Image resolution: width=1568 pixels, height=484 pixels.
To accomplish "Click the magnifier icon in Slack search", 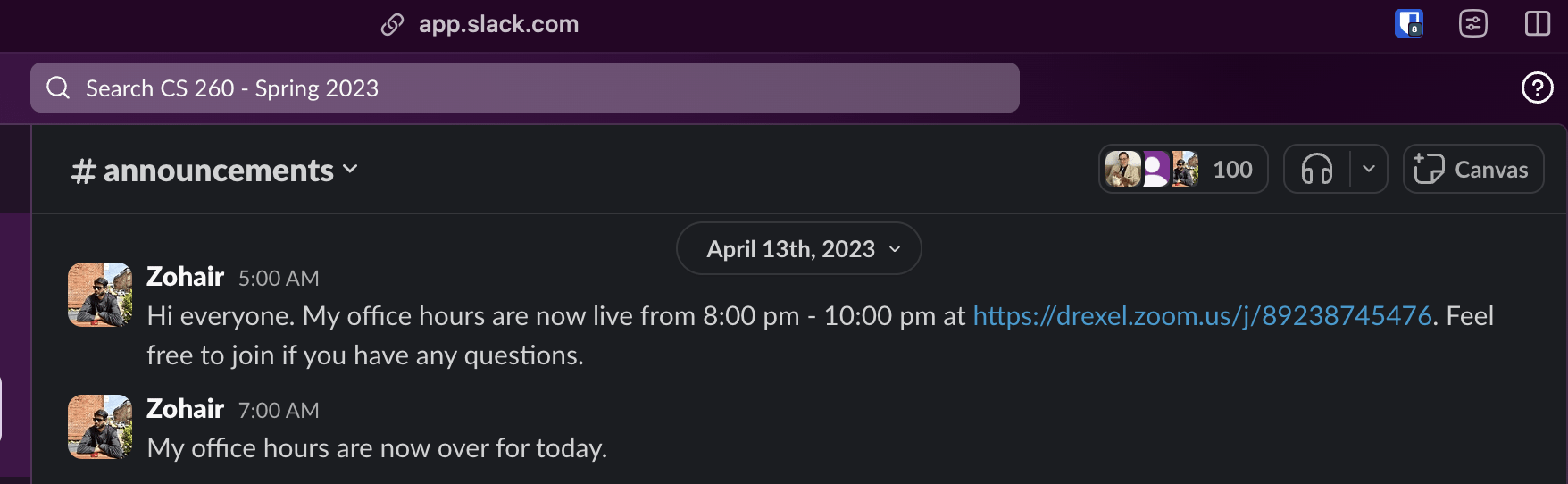I will click(58, 88).
